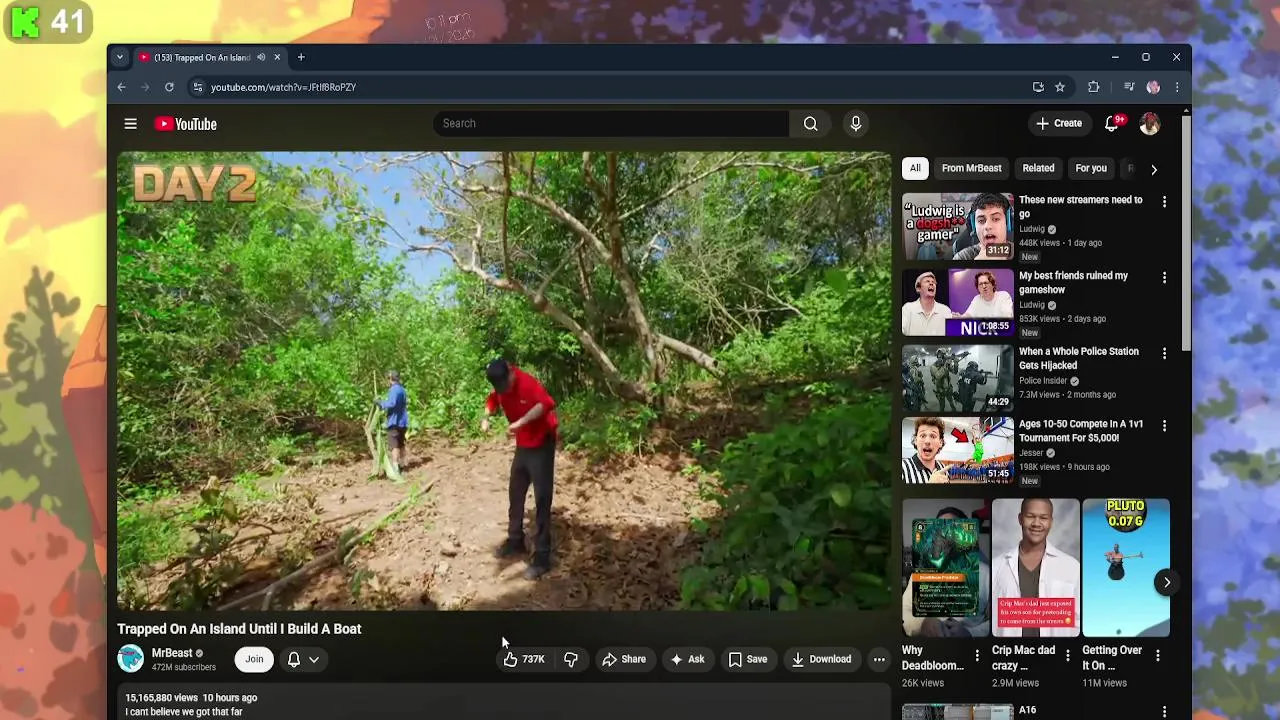Open the MrBeast channel name link
This screenshot has height=720, width=1280.
[171, 653]
